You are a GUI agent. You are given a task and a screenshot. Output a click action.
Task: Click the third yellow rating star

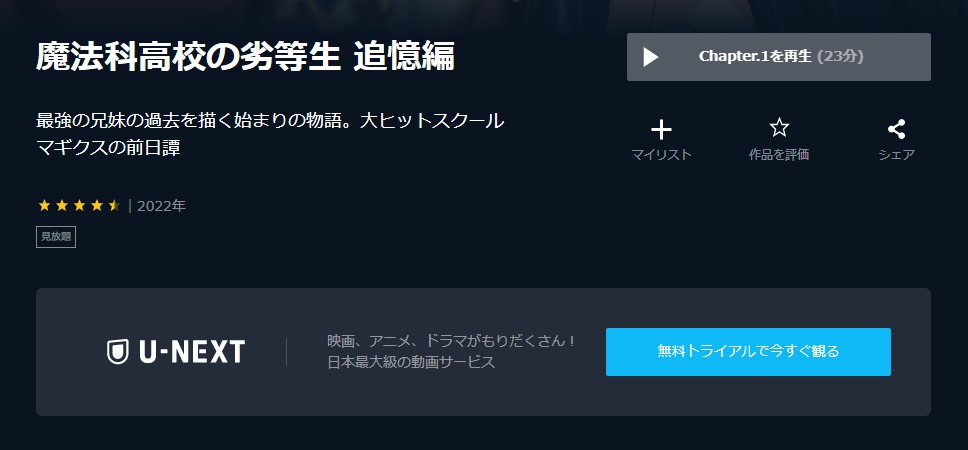pos(79,206)
